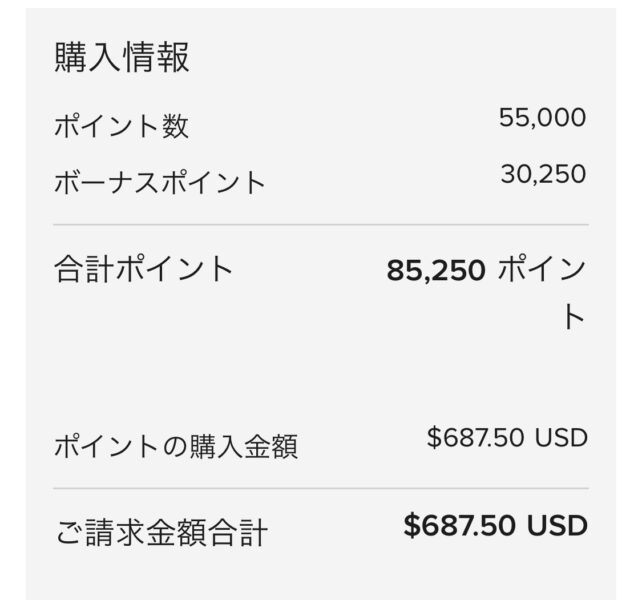Click the ポイント unit text beside 85,250
Viewport: 642px width, 600px height.
point(542,292)
